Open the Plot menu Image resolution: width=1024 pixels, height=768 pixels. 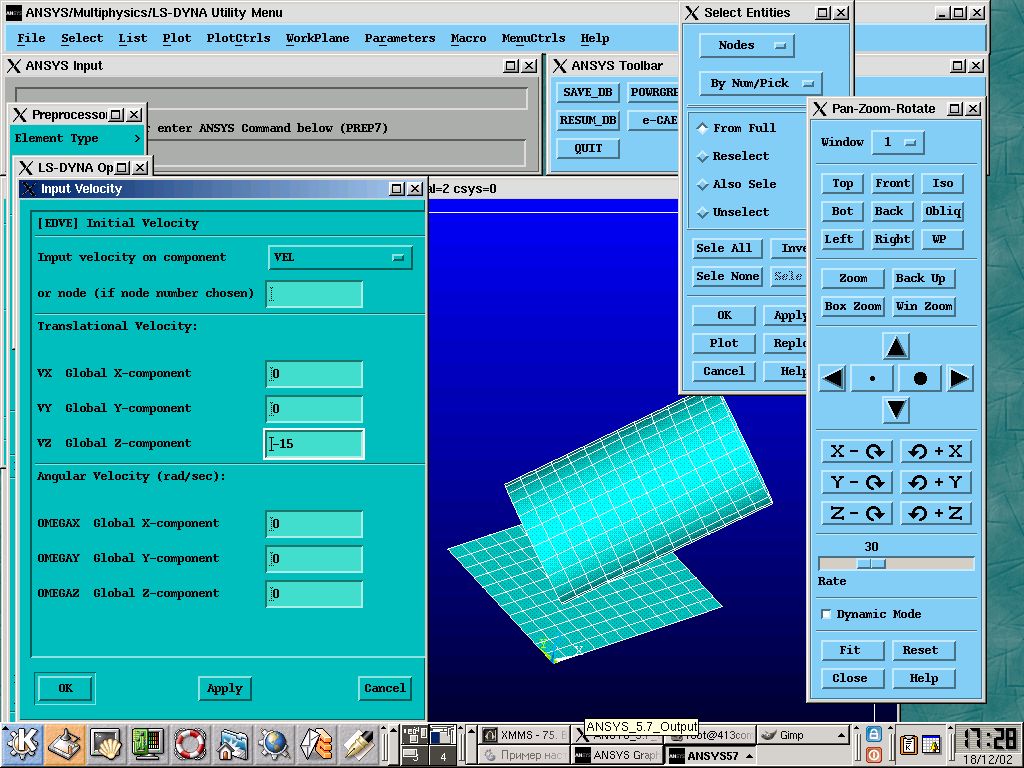(177, 38)
